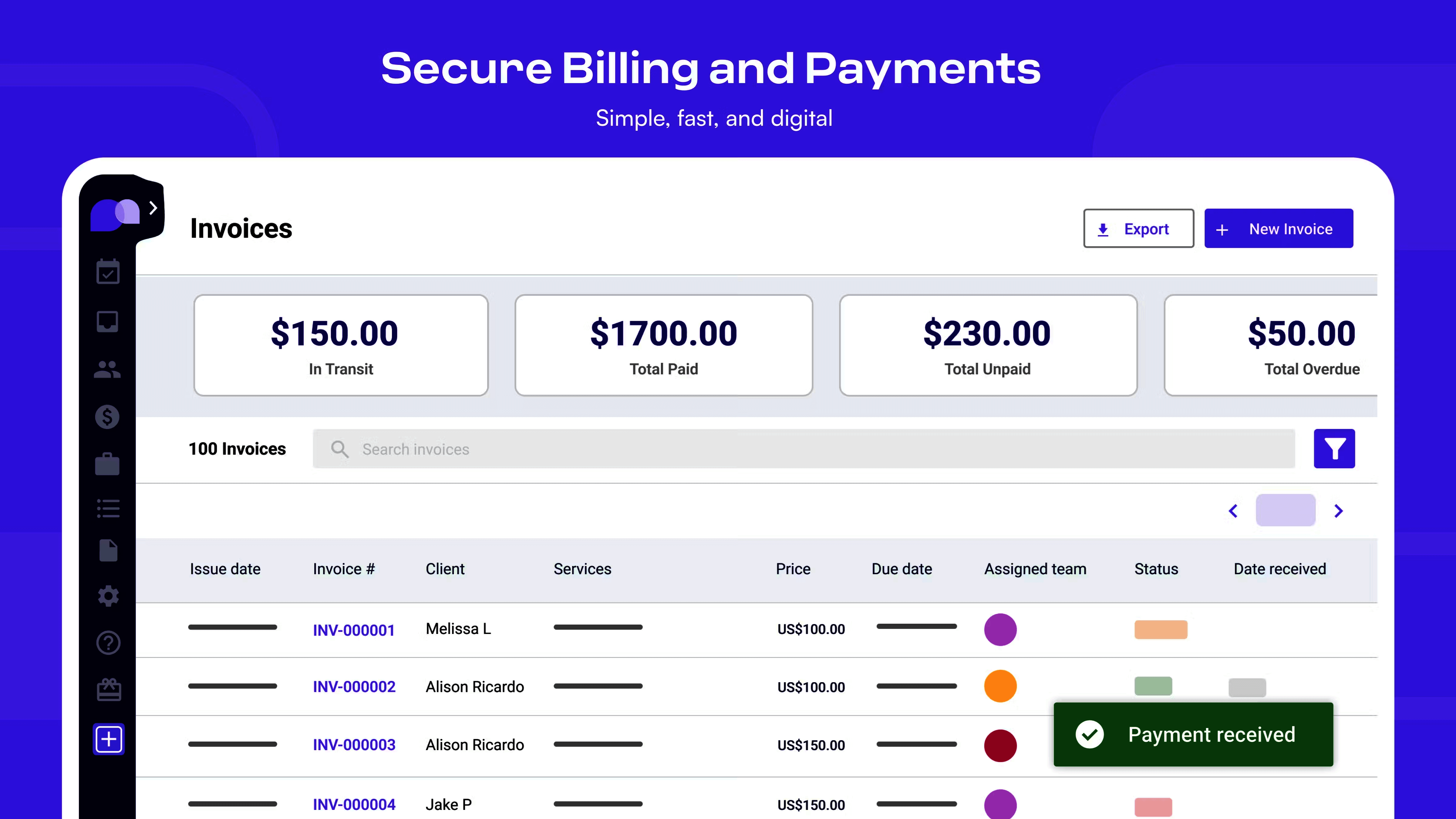Open the clients people icon
1456x819 pixels.
tap(107, 370)
